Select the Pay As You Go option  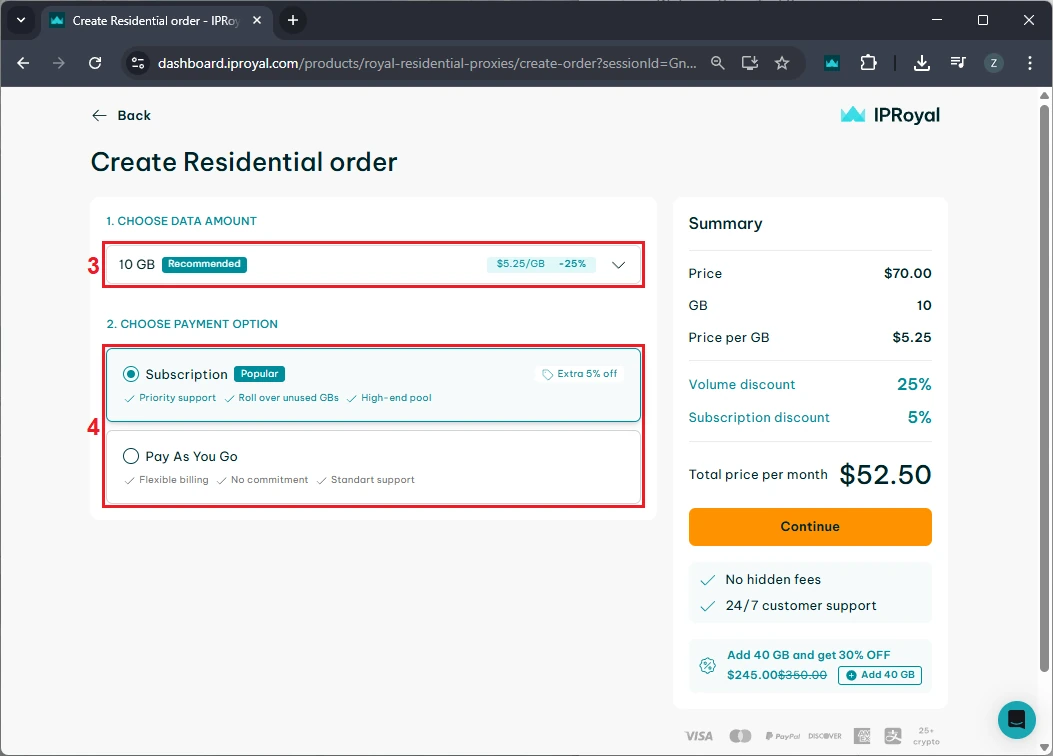point(131,456)
